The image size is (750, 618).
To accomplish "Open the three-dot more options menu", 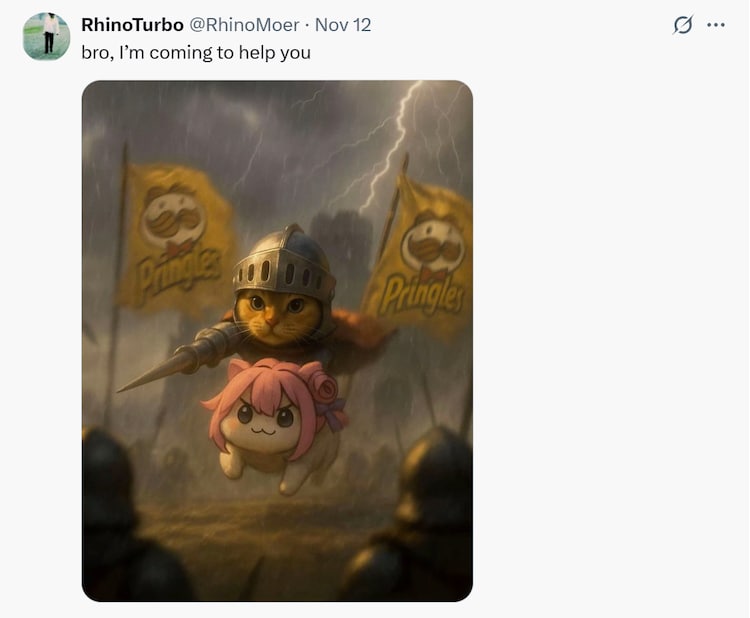I will (715, 25).
